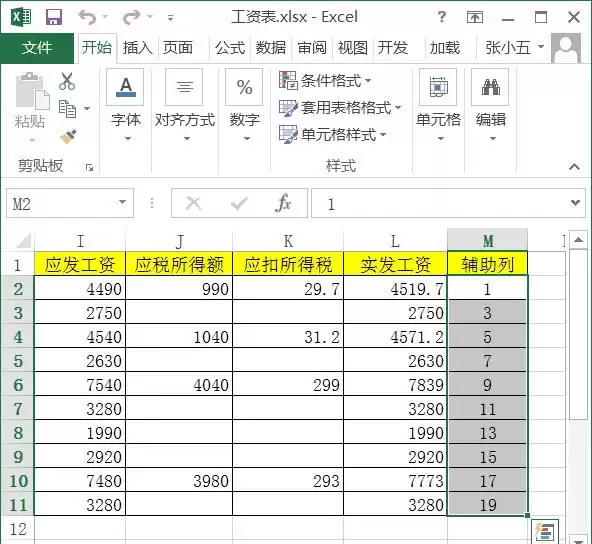Select row 12 header
592x544 pixels.
click(18, 529)
